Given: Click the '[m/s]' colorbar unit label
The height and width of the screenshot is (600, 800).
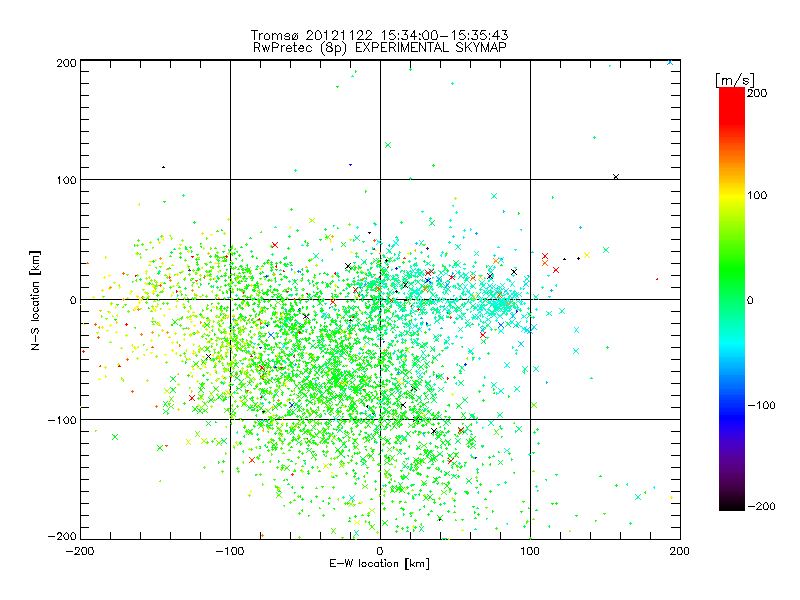Looking at the screenshot, I should pos(735,80).
